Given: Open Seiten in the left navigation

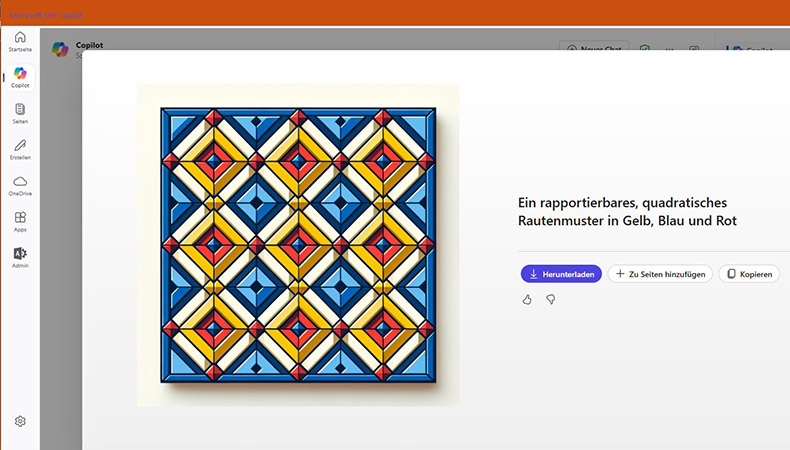Looking at the screenshot, I should point(20,113).
